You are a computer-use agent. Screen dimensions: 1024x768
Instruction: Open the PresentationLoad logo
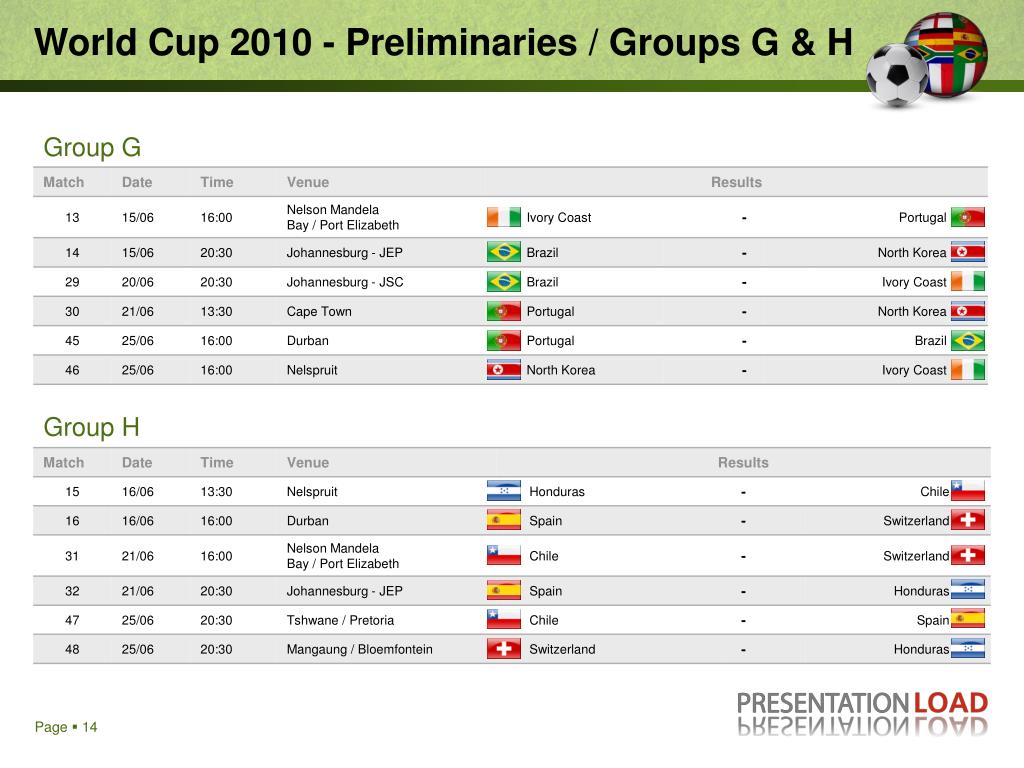(862, 713)
